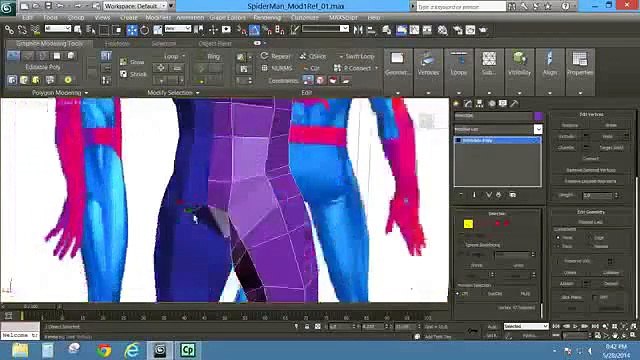Screen dimensions: 640x360
Task: Click the QSlice tool in ribbon
Action: point(313,56)
